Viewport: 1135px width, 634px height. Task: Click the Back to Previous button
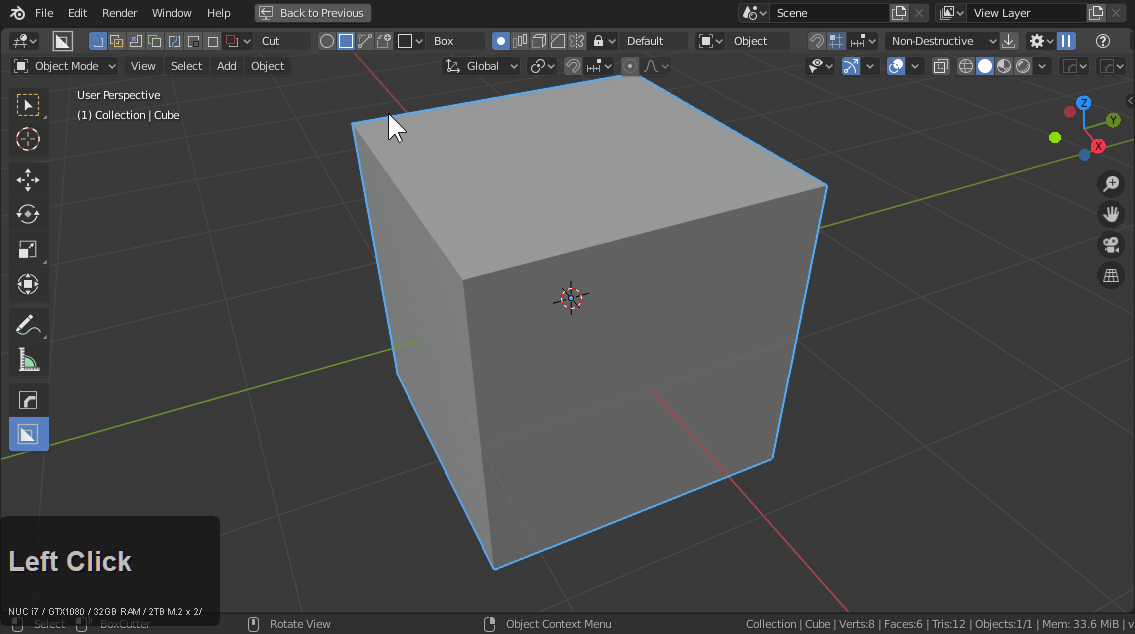pyautogui.click(x=312, y=13)
